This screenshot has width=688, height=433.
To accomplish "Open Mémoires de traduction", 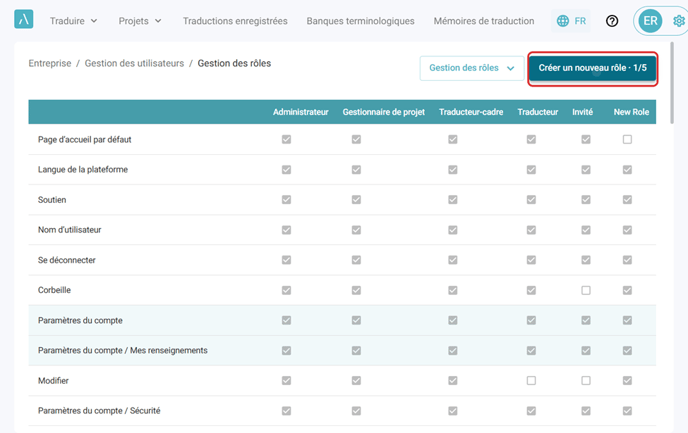I will pyautogui.click(x=484, y=21).
